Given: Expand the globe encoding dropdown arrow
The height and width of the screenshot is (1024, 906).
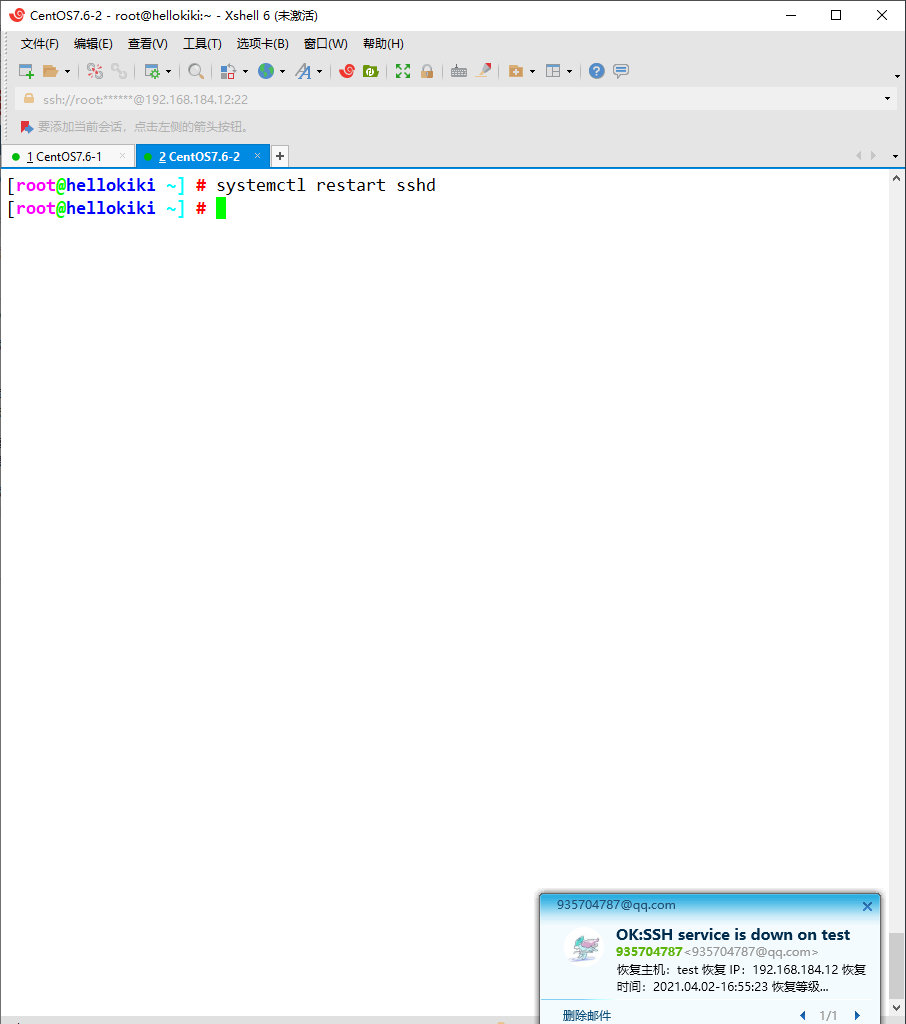Looking at the screenshot, I should coord(282,72).
